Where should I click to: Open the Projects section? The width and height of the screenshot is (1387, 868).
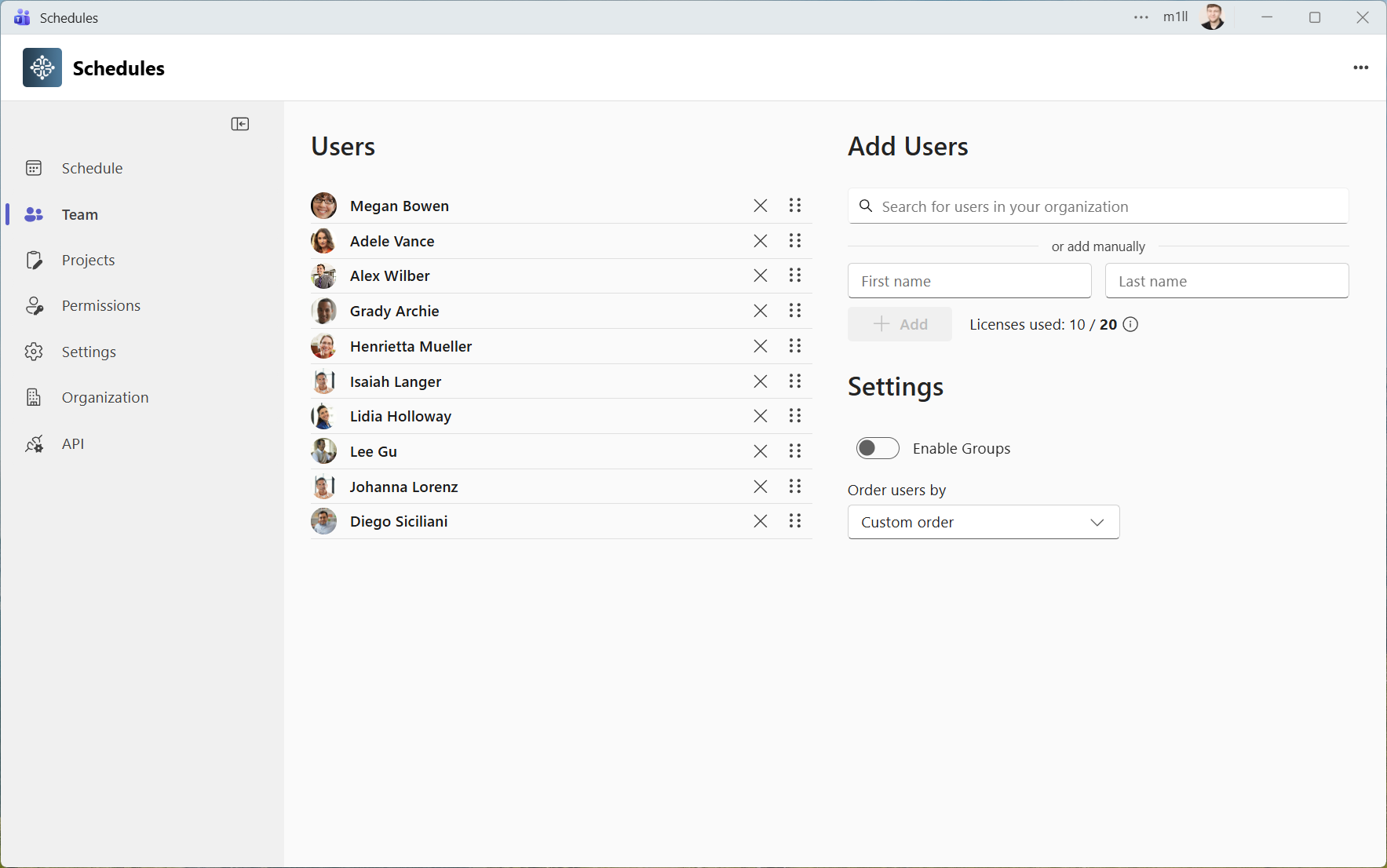pyautogui.click(x=88, y=260)
